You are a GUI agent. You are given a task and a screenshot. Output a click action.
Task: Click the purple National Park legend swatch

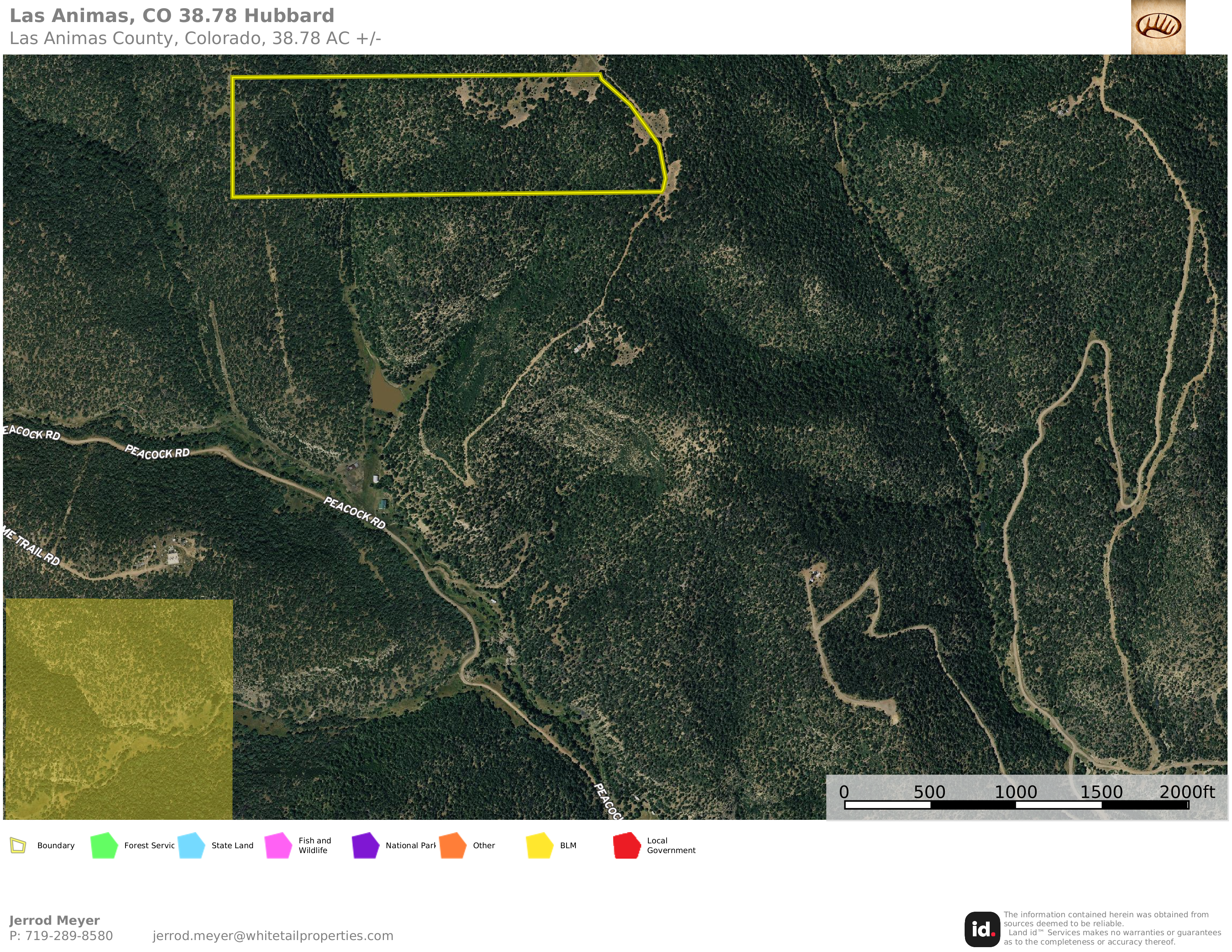point(365,845)
